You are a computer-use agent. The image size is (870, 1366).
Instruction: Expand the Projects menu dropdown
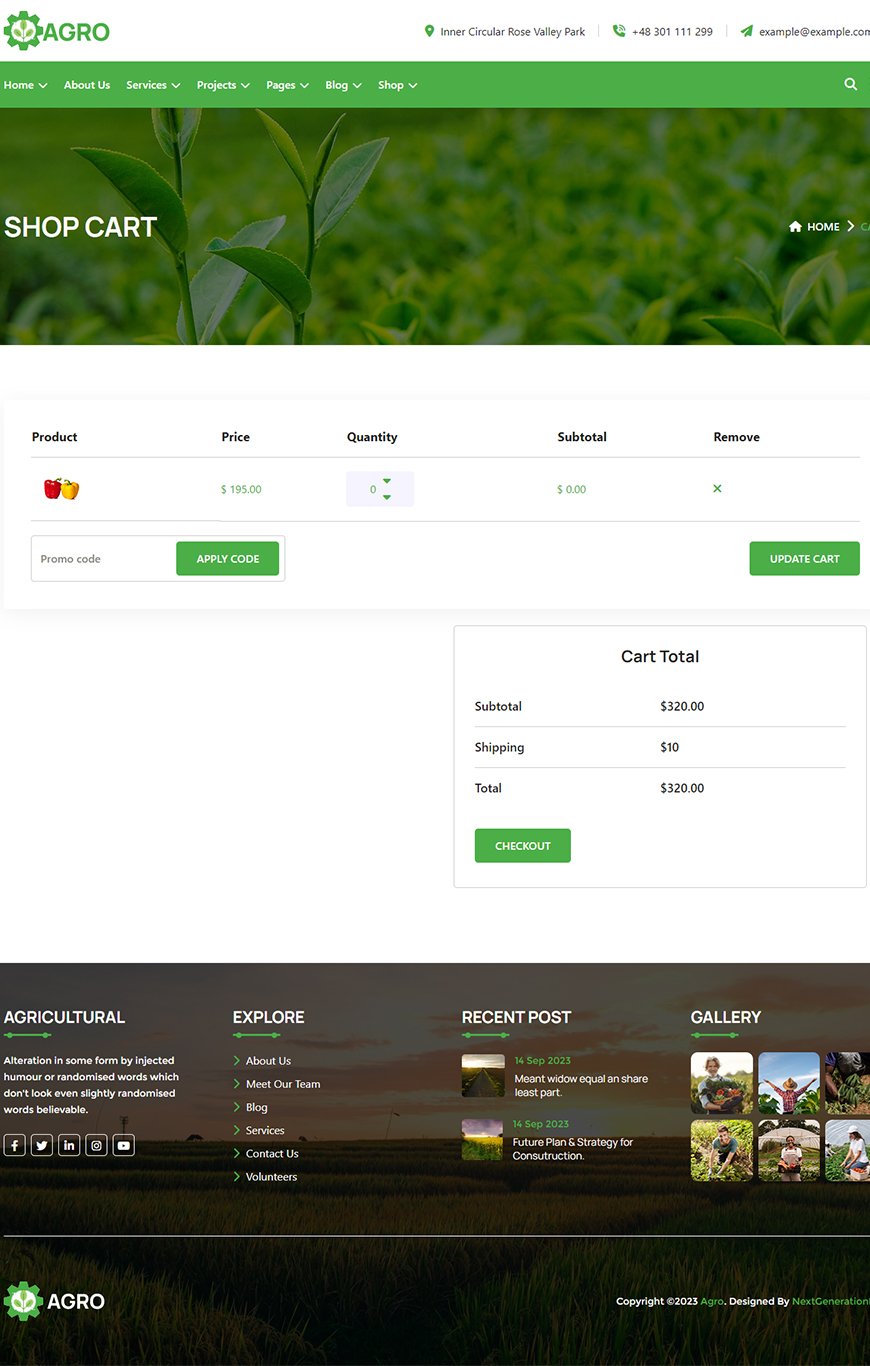[223, 85]
